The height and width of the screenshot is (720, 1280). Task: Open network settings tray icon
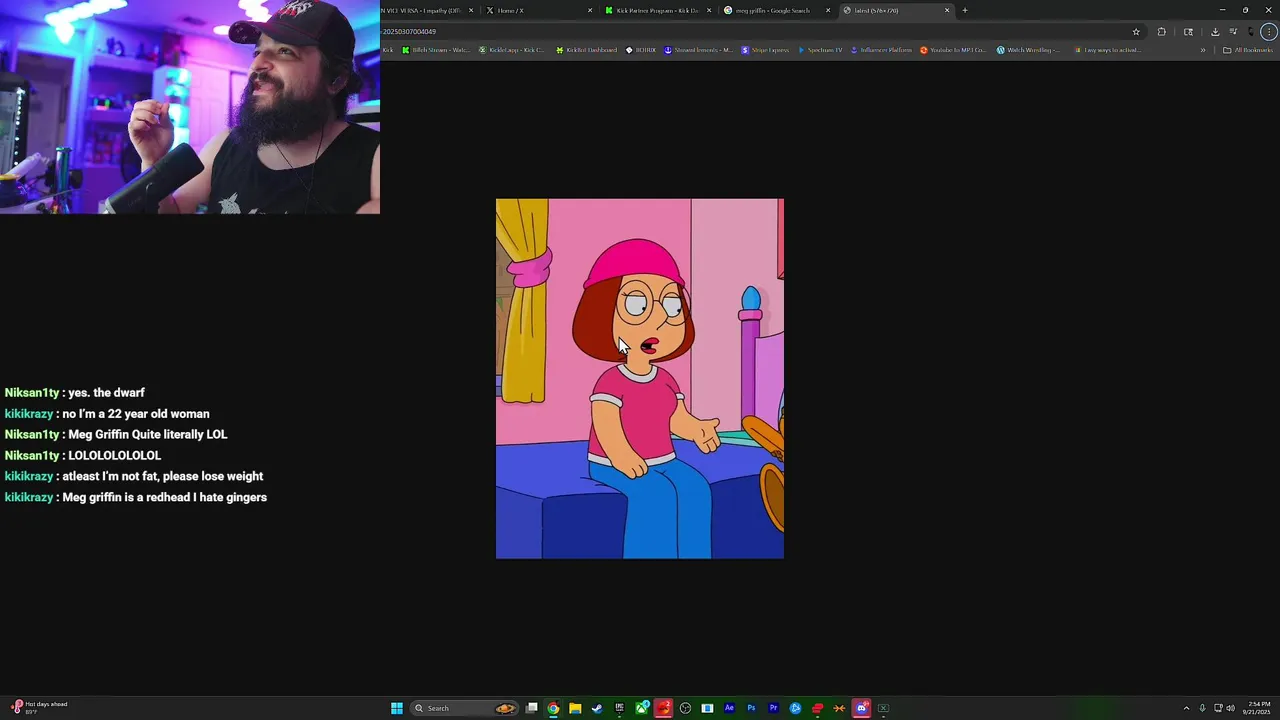pos(1218,708)
